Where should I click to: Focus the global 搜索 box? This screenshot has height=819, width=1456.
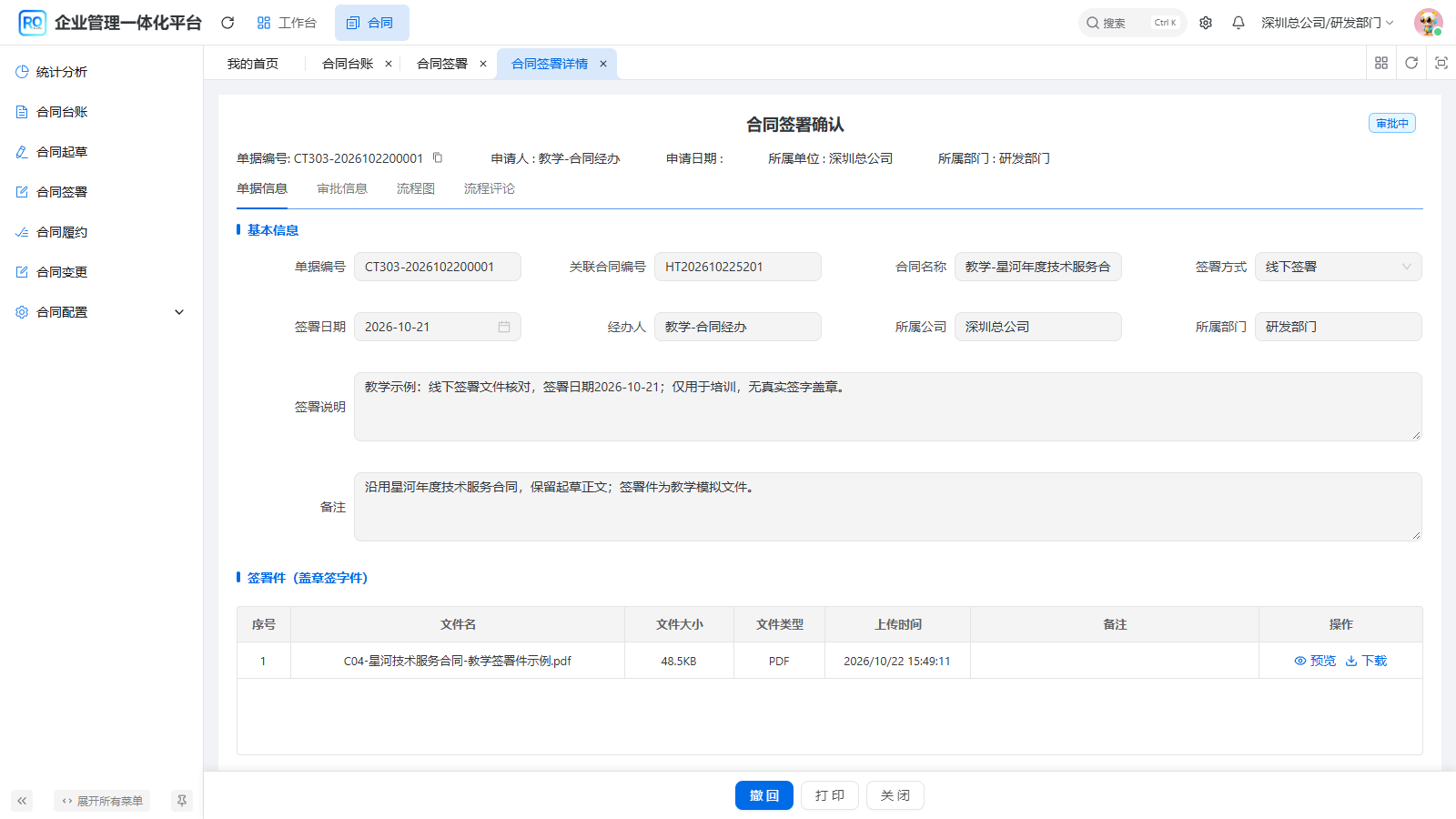coord(1132,23)
